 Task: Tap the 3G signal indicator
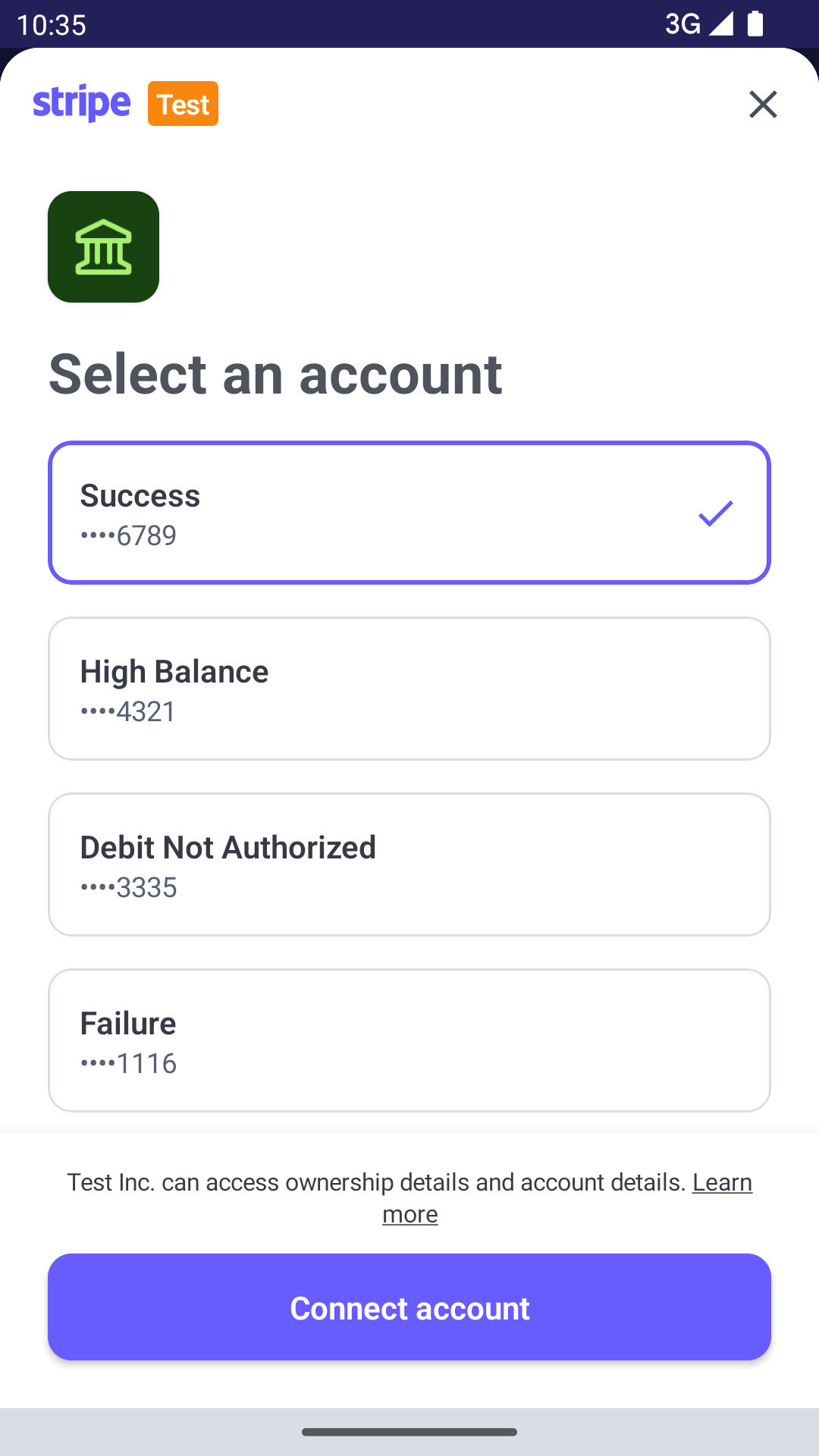[x=682, y=24]
